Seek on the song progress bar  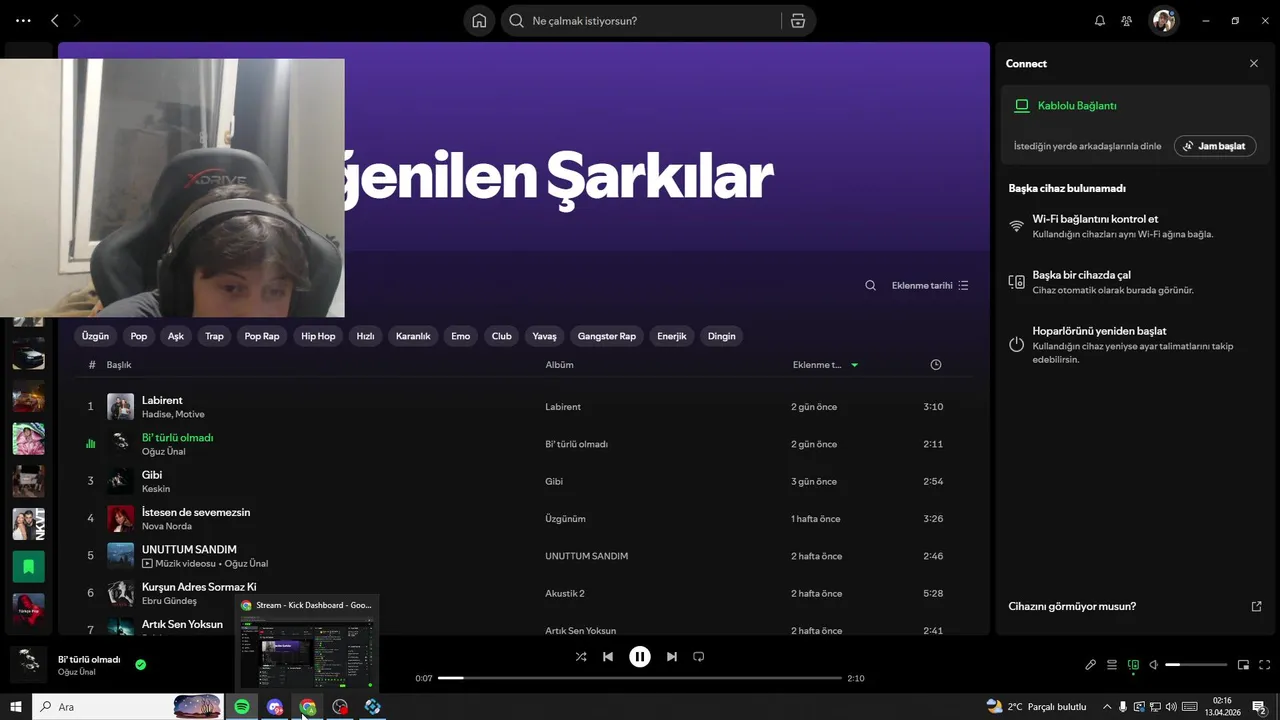tap(640, 678)
